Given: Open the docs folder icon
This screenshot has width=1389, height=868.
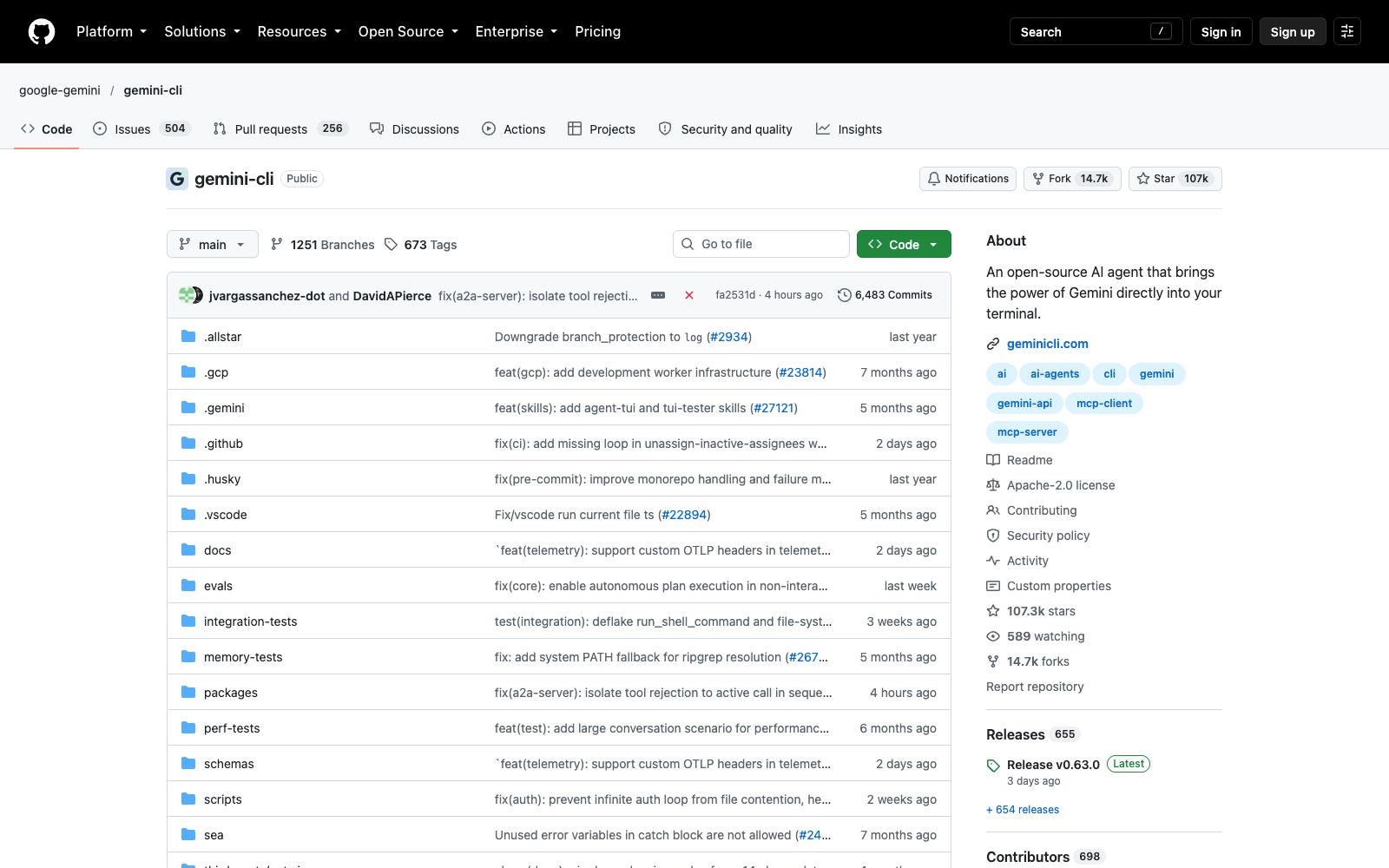Looking at the screenshot, I should click(x=188, y=549).
